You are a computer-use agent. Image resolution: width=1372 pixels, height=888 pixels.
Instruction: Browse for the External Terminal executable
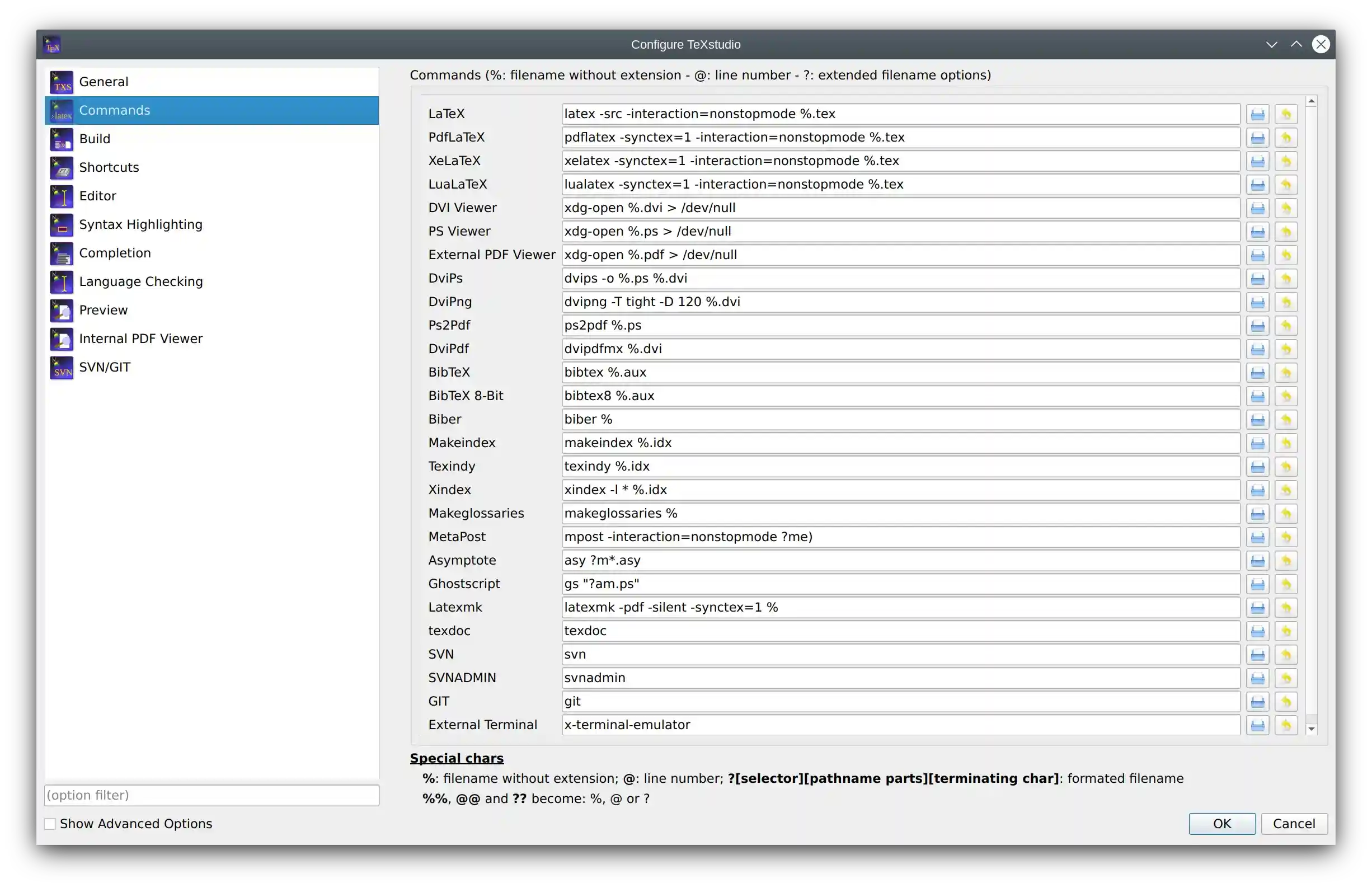pyautogui.click(x=1258, y=725)
